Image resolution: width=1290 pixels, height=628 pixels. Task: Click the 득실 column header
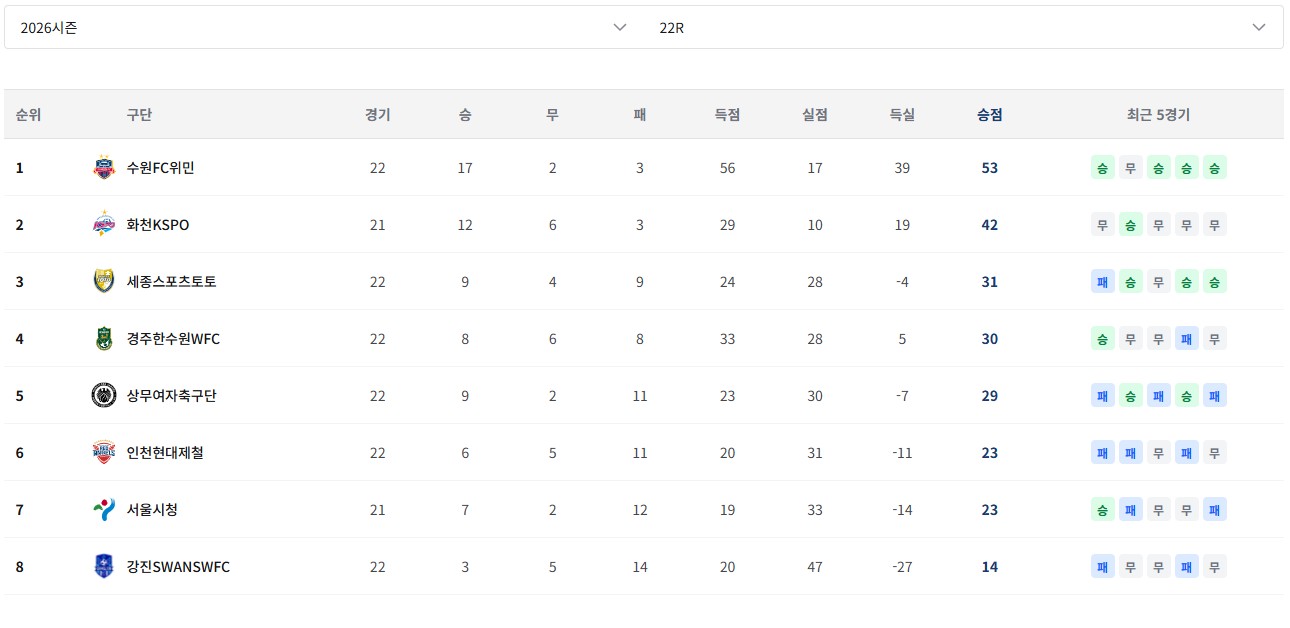[x=902, y=114]
